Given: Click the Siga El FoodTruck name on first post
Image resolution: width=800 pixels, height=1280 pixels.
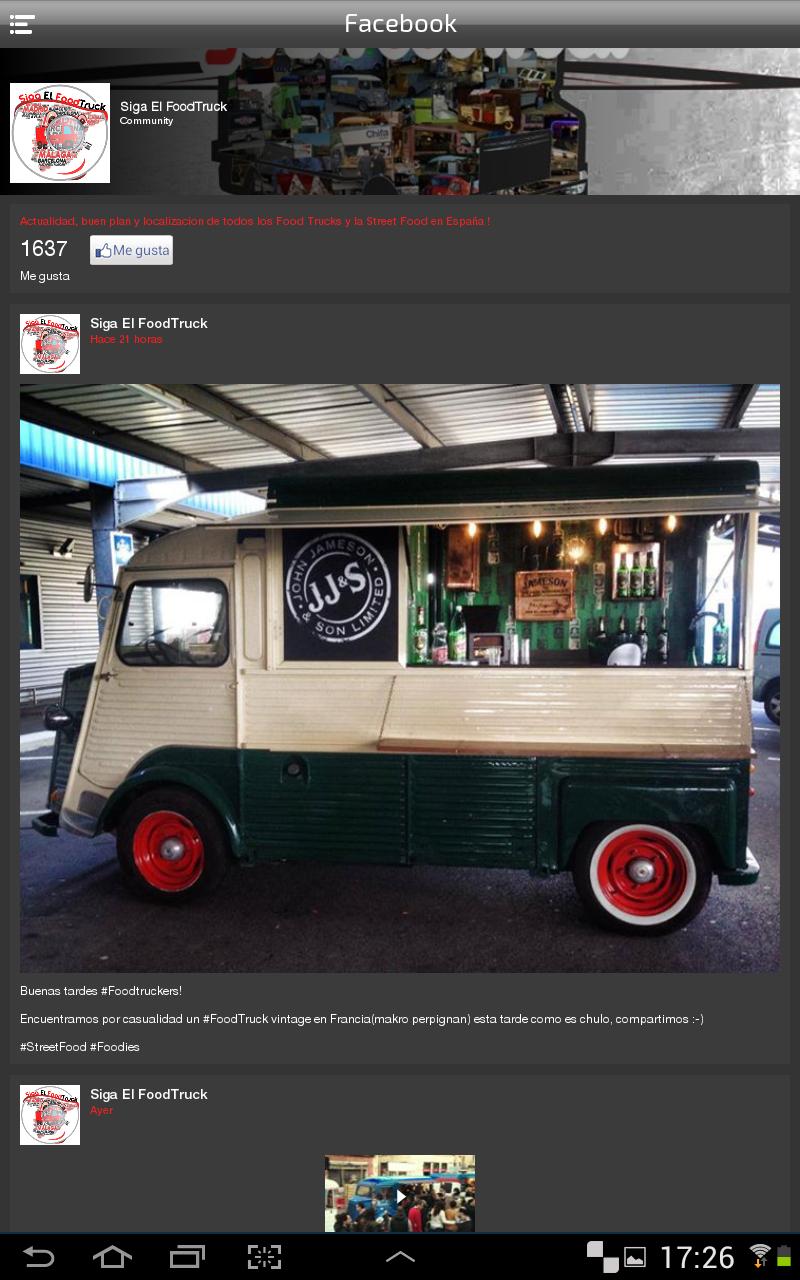Looking at the screenshot, I should click(x=149, y=323).
